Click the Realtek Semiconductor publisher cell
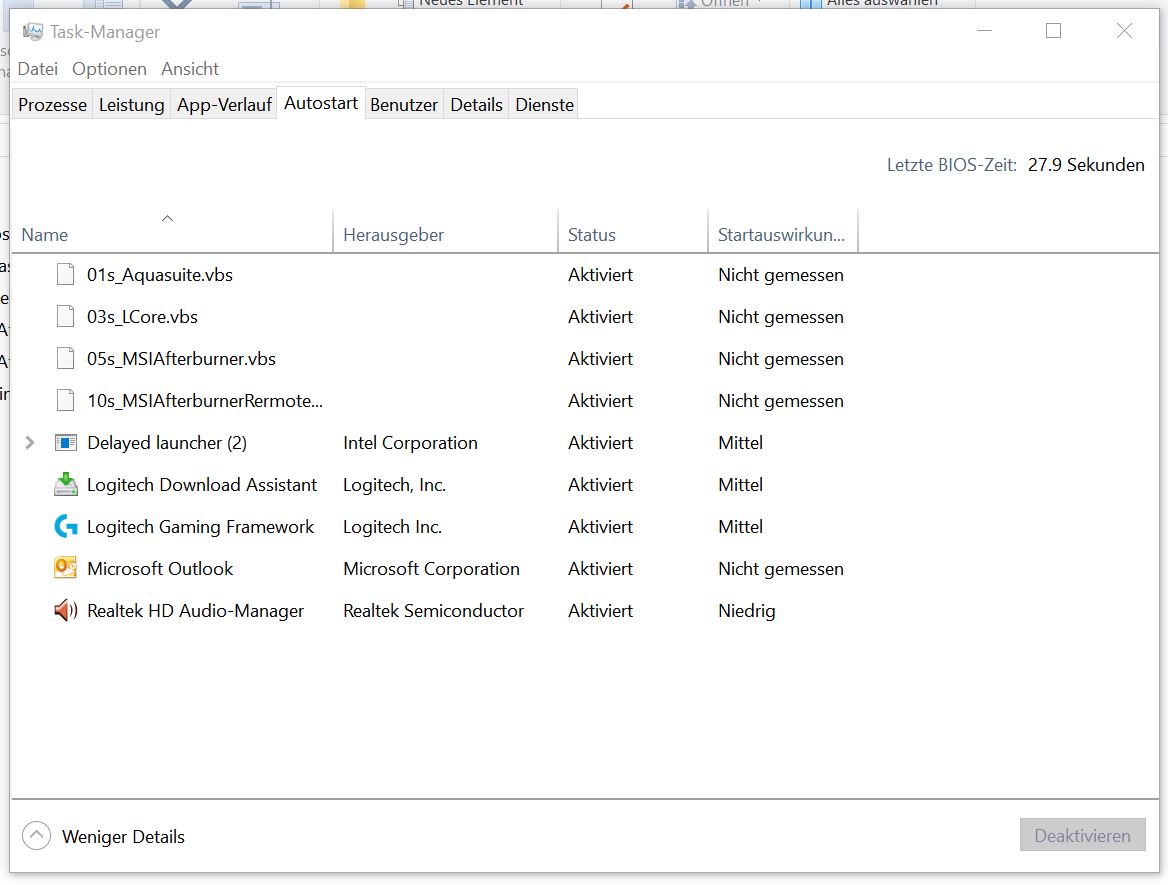Viewport: 1168px width, 885px height. click(x=433, y=611)
